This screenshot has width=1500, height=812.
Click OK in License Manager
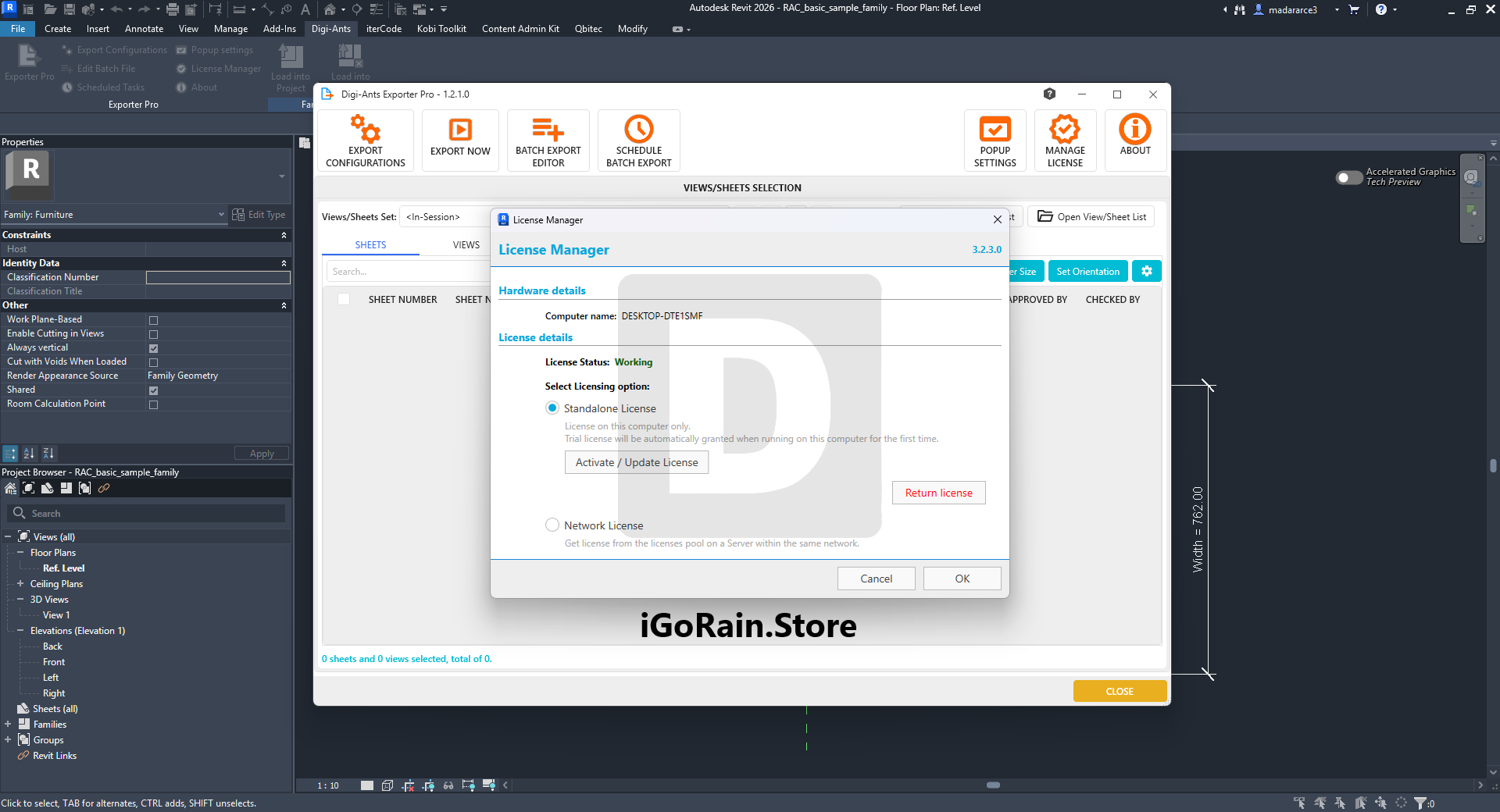962,579
